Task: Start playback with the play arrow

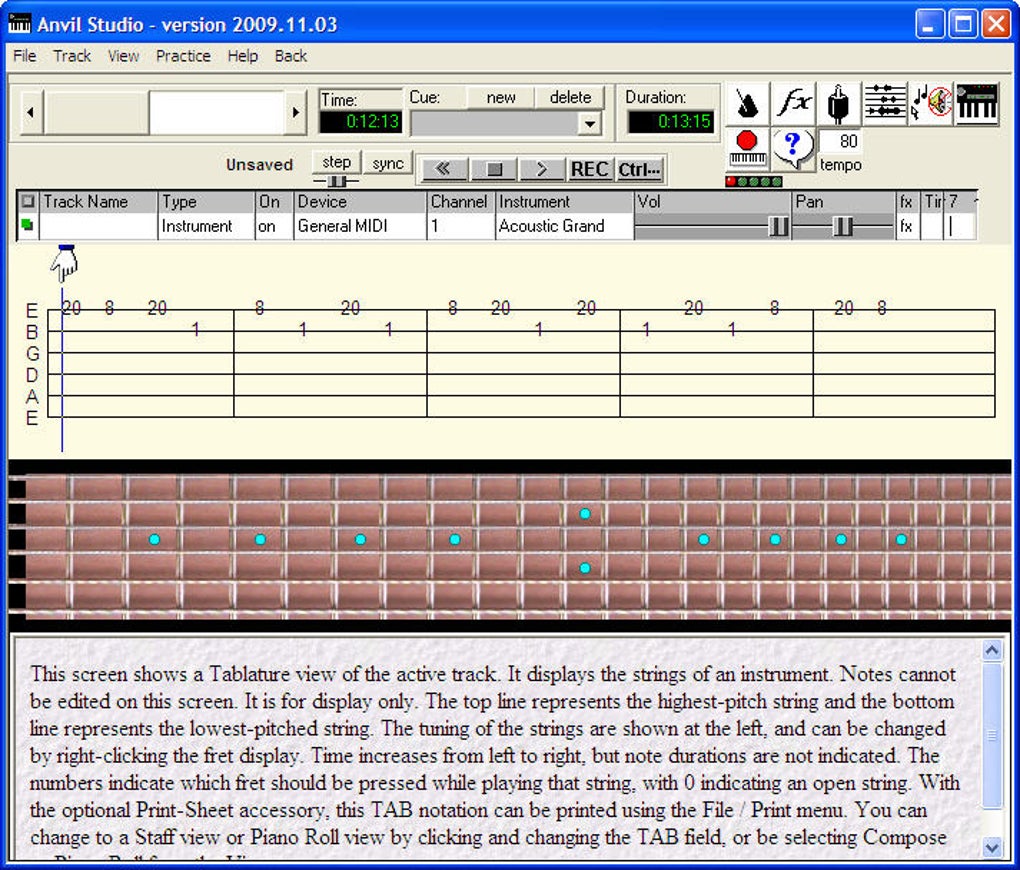Action: coord(542,169)
